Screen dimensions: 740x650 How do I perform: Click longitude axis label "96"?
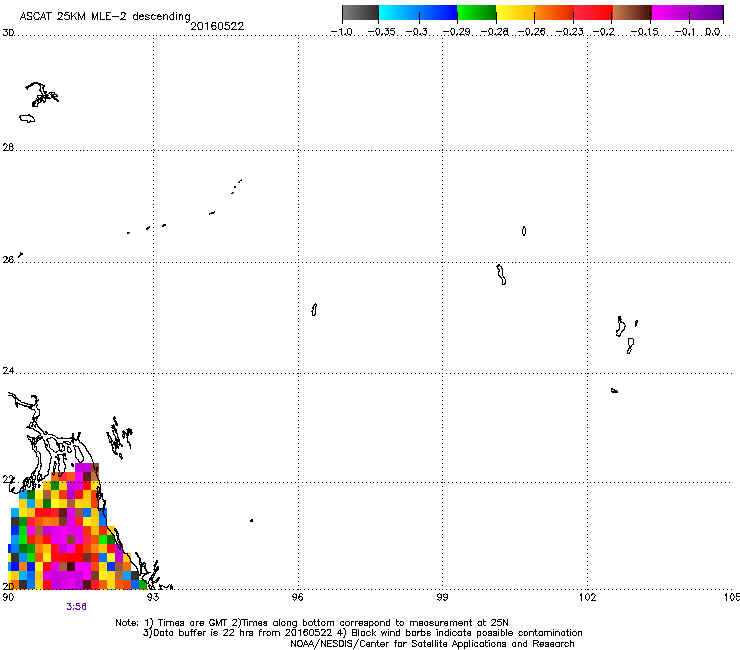[x=298, y=597]
